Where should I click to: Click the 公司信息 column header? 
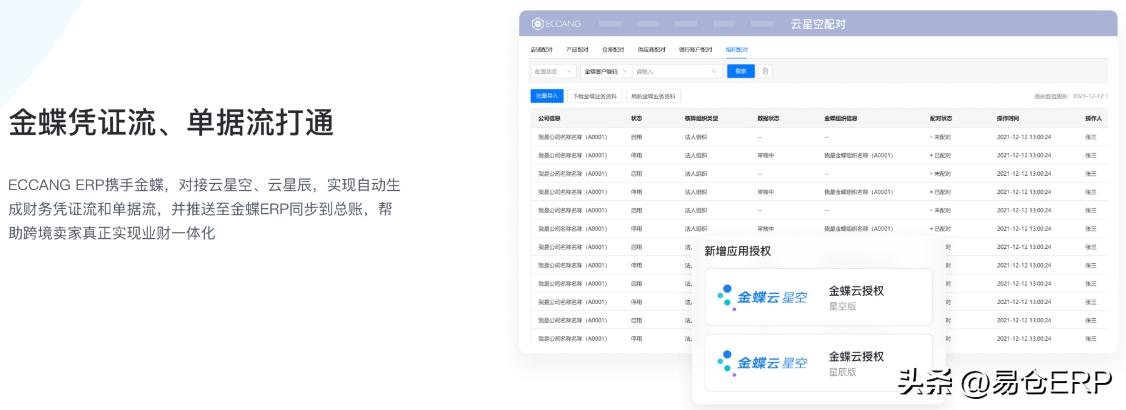coord(549,118)
